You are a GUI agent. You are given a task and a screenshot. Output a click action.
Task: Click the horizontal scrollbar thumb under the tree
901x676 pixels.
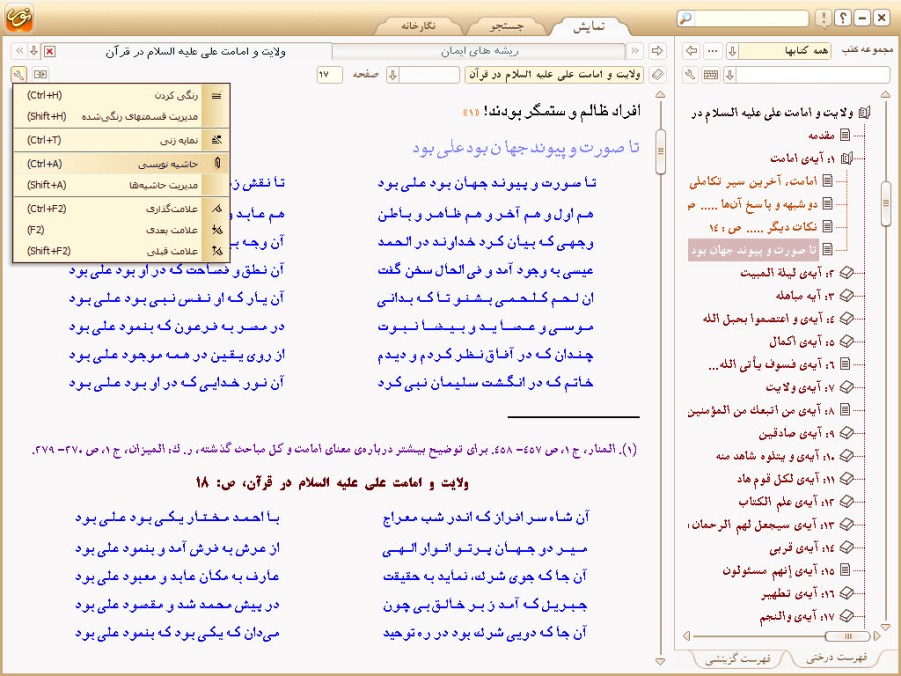847,636
